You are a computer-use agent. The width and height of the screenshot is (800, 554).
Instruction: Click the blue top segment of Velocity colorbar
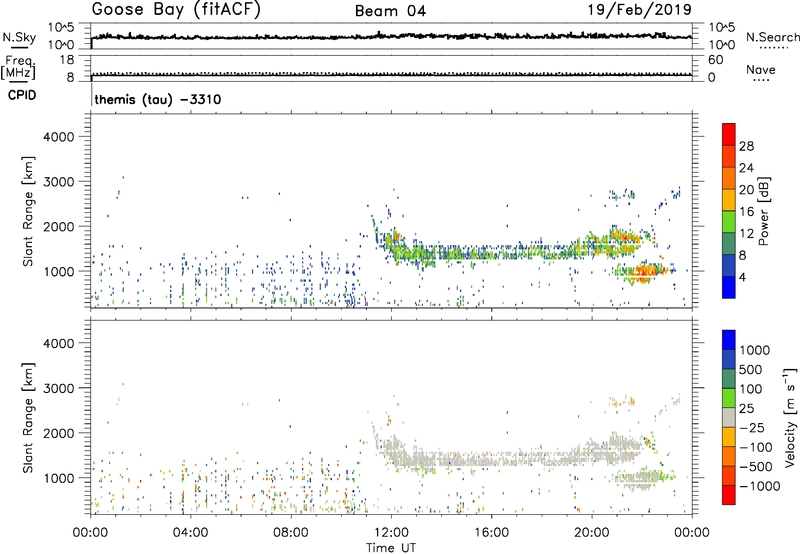(x=729, y=340)
